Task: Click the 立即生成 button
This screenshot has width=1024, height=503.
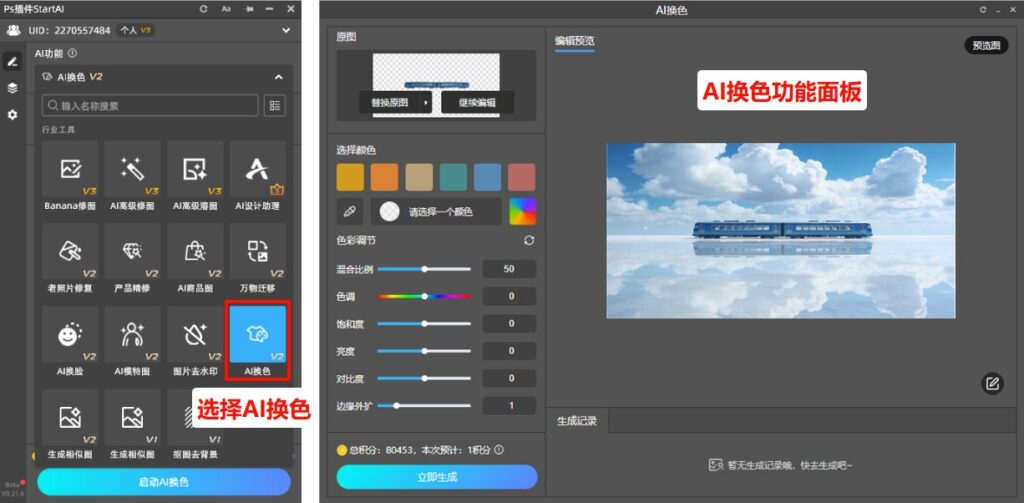Action: 437,477
